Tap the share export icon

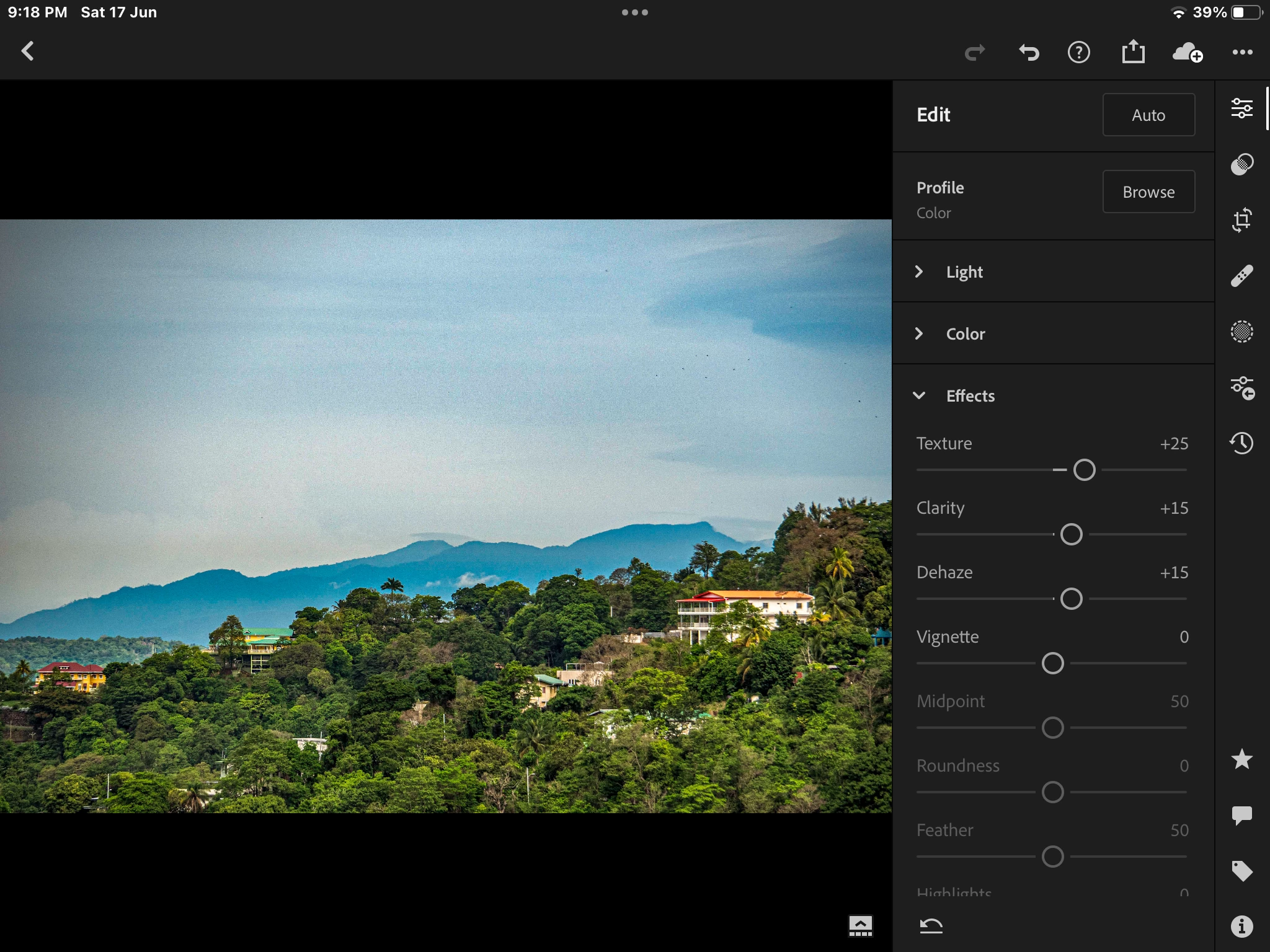[x=1133, y=52]
